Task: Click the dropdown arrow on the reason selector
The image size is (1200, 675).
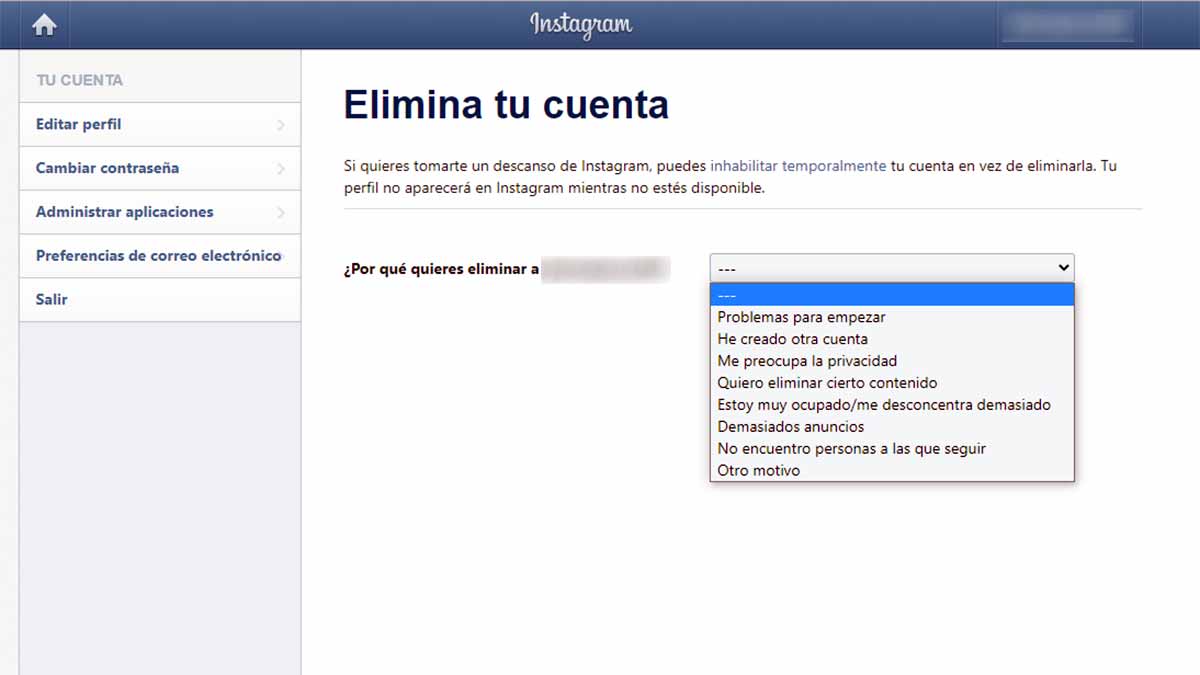Action: [1063, 267]
